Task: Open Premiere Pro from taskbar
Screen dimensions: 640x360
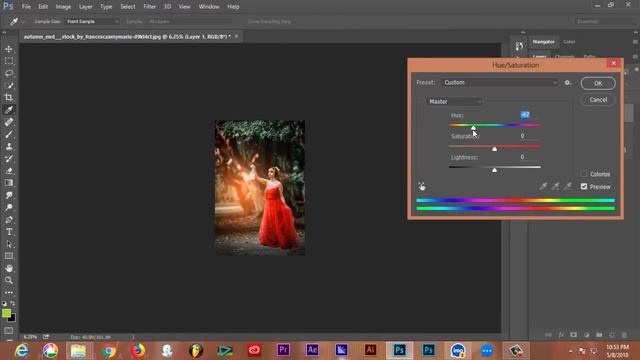Action: coord(283,350)
